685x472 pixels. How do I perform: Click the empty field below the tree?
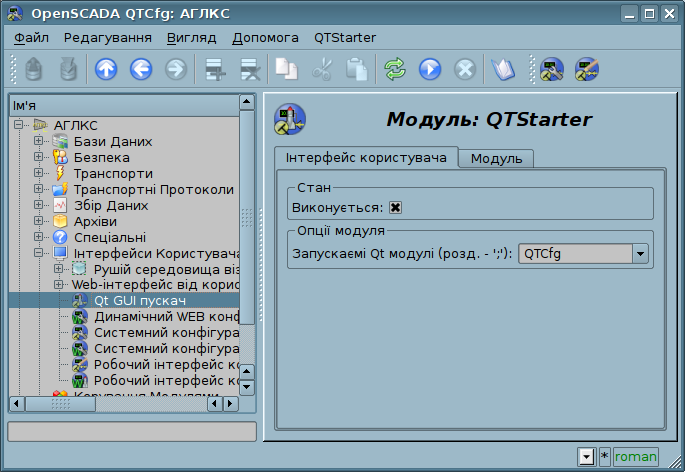[132, 431]
